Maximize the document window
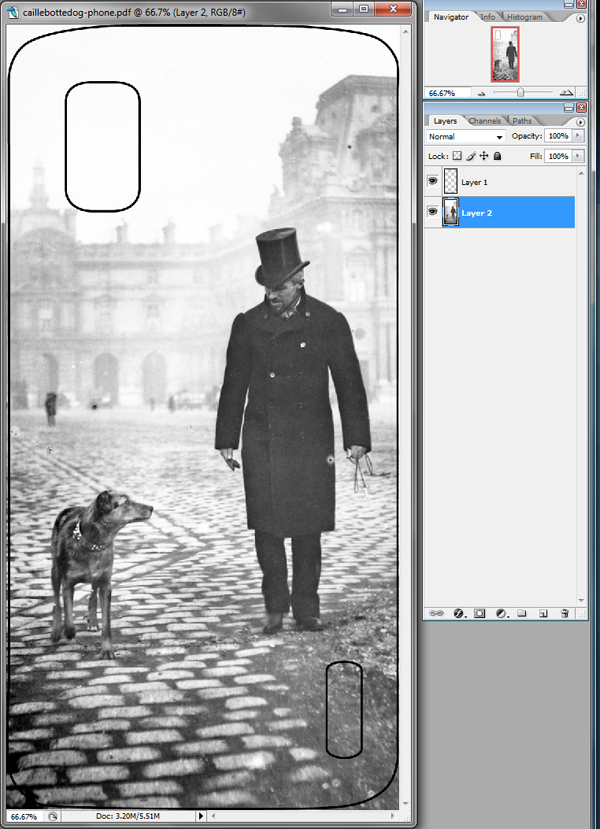The height and width of the screenshot is (829, 600). click(x=364, y=9)
